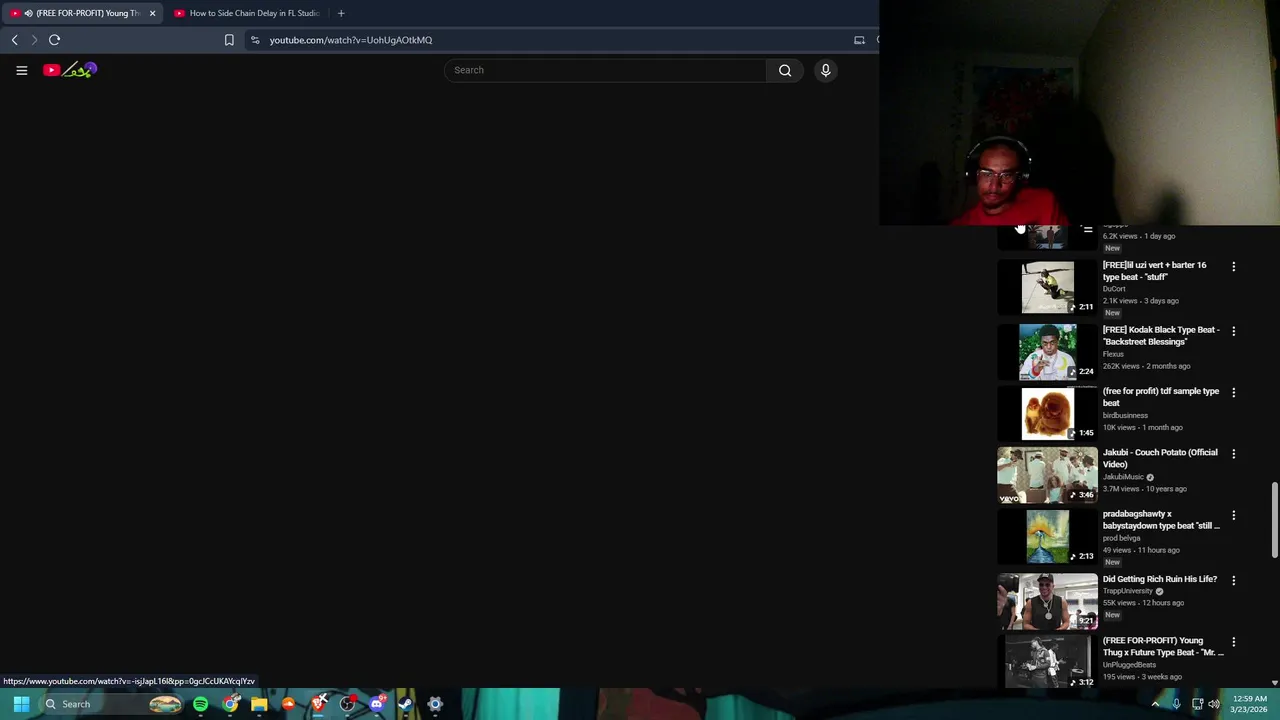Visit the TrappUniversity channel name
The height and width of the screenshot is (720, 1280).
[1128, 591]
